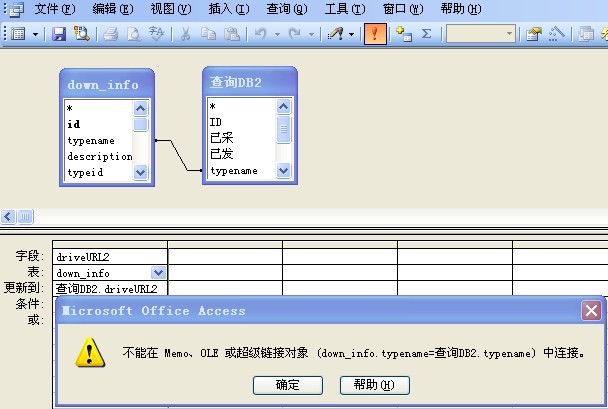608x409 pixels.
Task: Open the 帮助(H) menu in menu bar
Action: click(461, 9)
